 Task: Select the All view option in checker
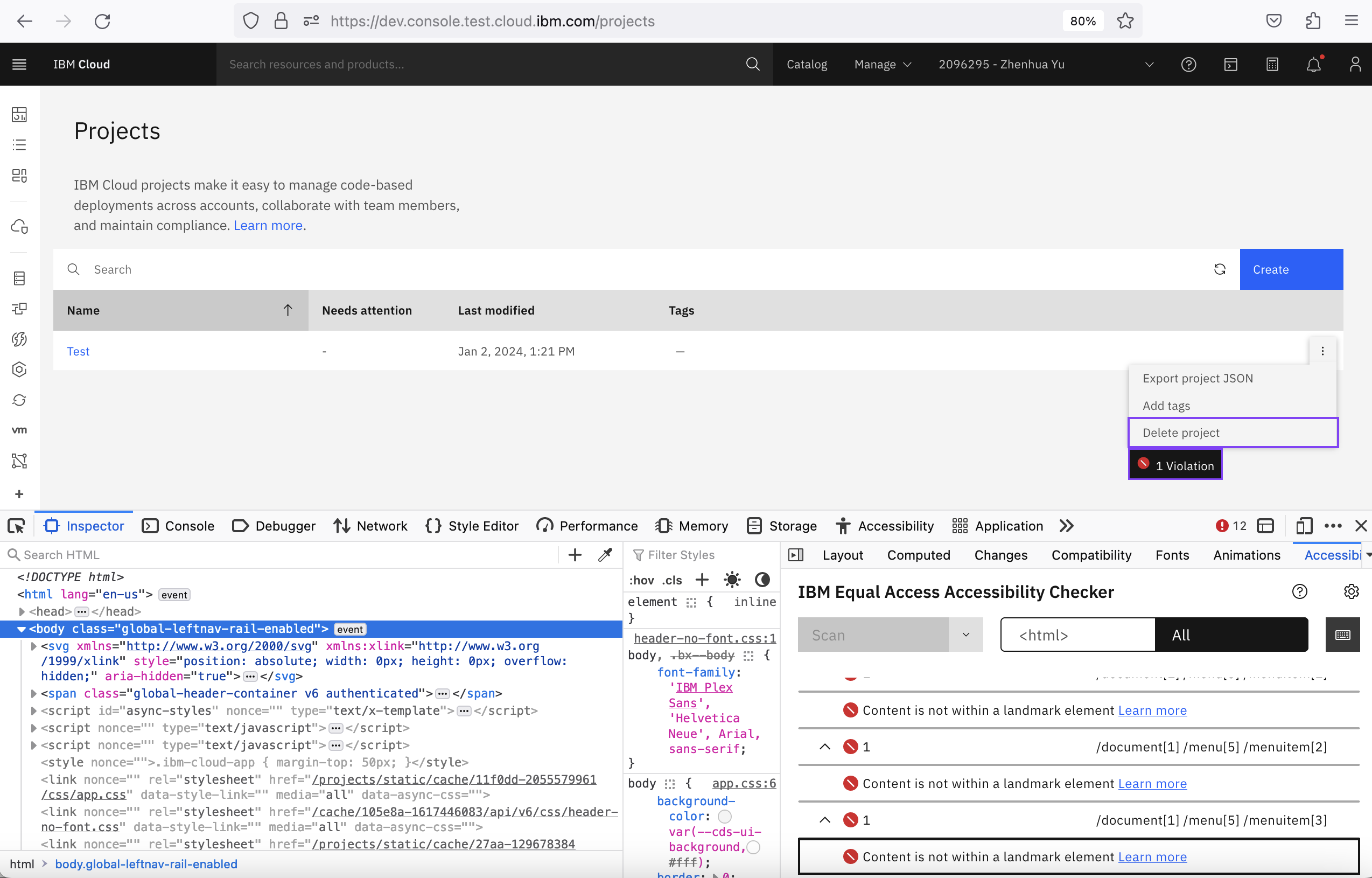[x=1231, y=635]
